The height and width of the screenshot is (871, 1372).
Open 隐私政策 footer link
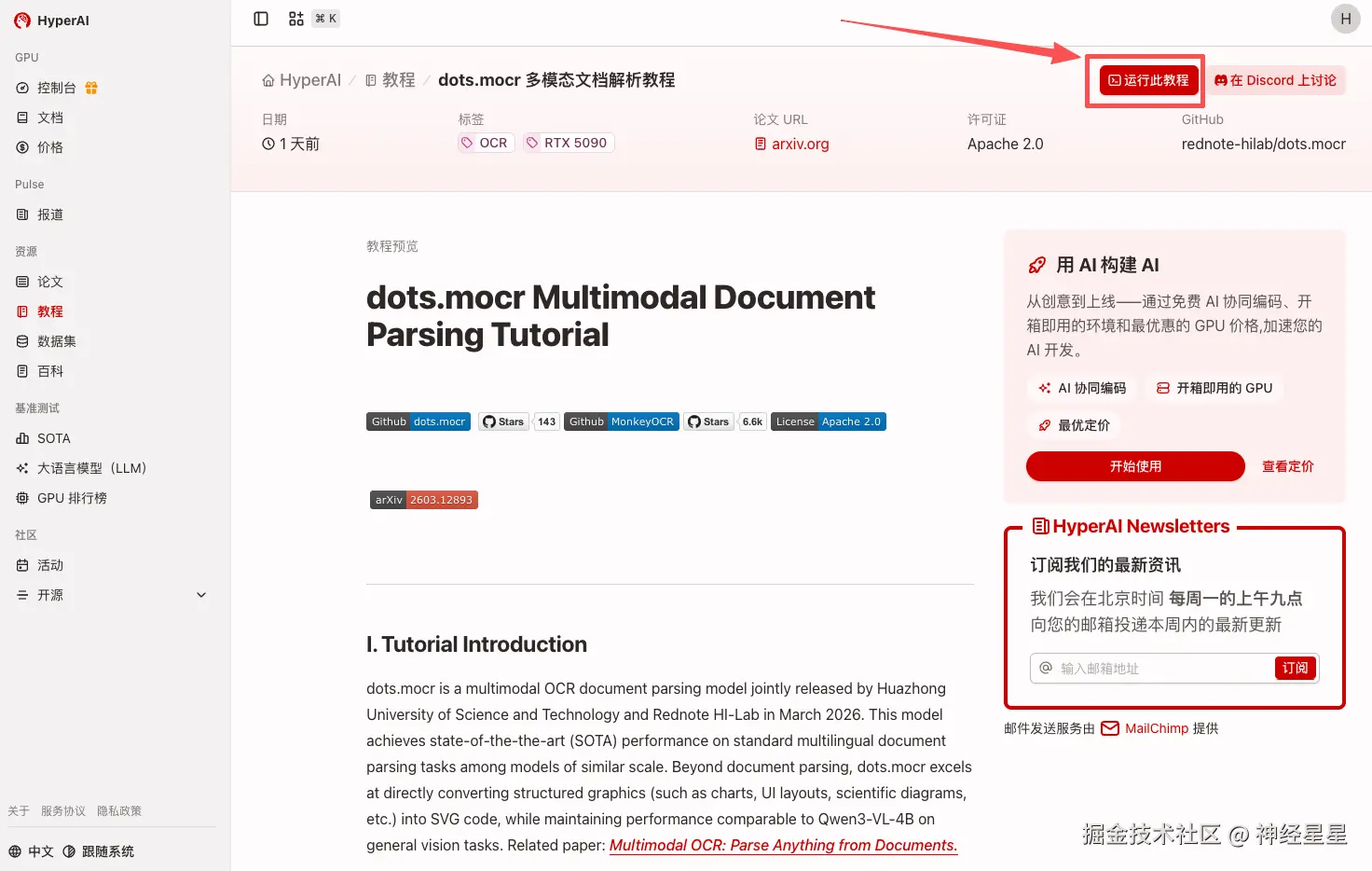[119, 811]
